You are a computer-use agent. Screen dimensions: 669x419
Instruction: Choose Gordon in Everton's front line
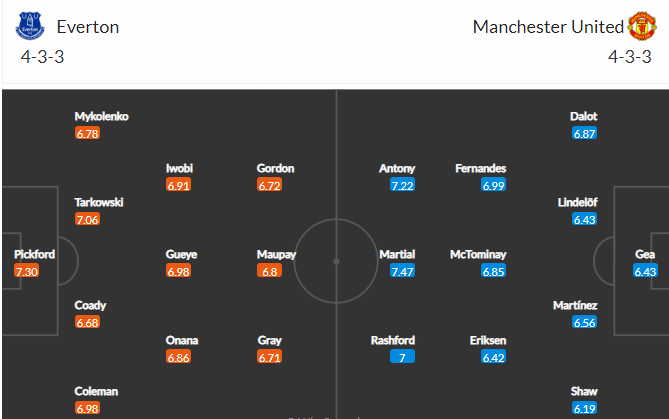[x=276, y=168]
